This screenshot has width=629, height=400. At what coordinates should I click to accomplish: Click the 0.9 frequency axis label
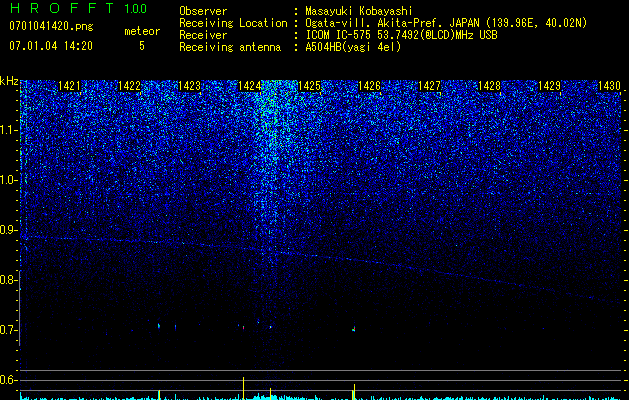7,230
